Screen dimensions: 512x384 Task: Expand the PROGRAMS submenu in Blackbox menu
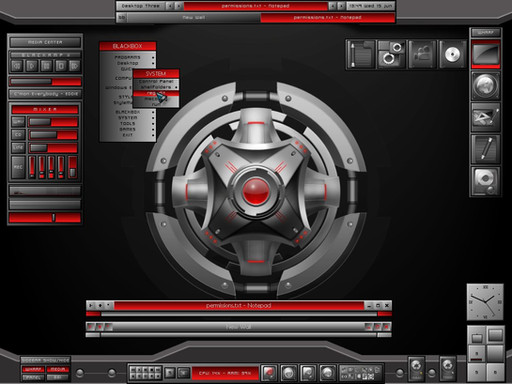click(x=128, y=57)
